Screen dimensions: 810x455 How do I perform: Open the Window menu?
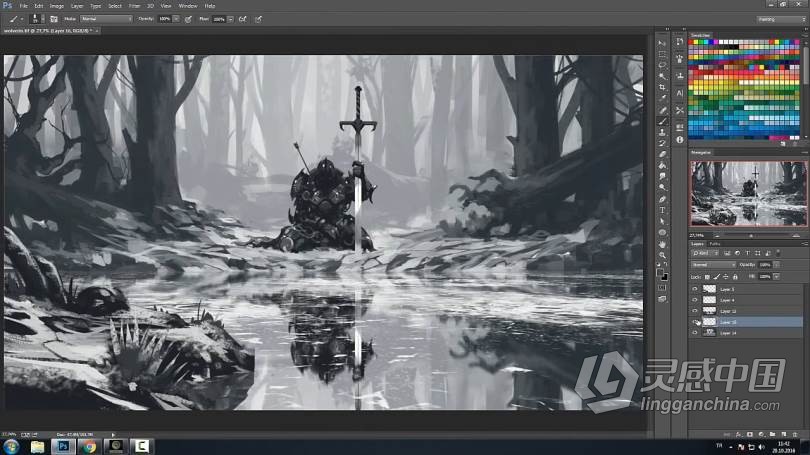coord(188,6)
